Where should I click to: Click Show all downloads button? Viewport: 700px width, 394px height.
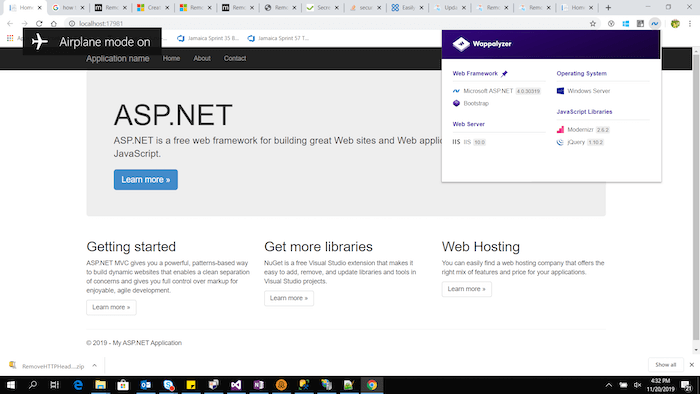666,365
